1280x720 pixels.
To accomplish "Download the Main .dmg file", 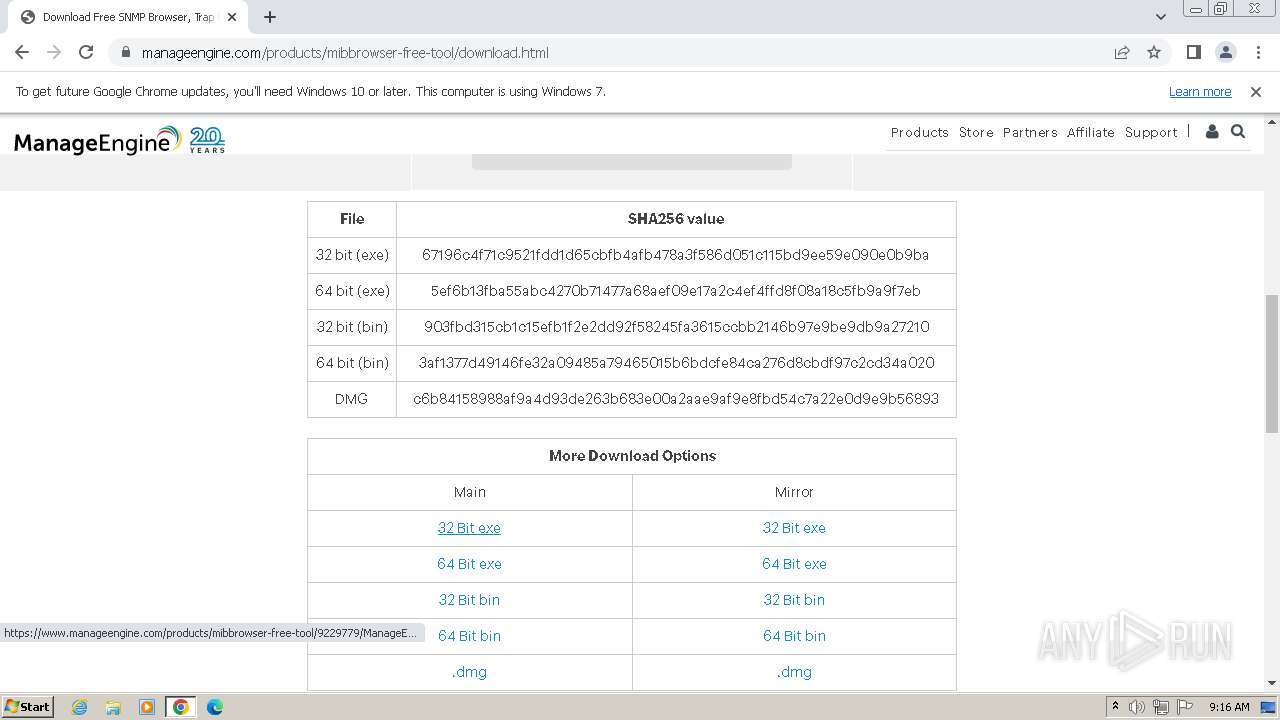I will 469,672.
